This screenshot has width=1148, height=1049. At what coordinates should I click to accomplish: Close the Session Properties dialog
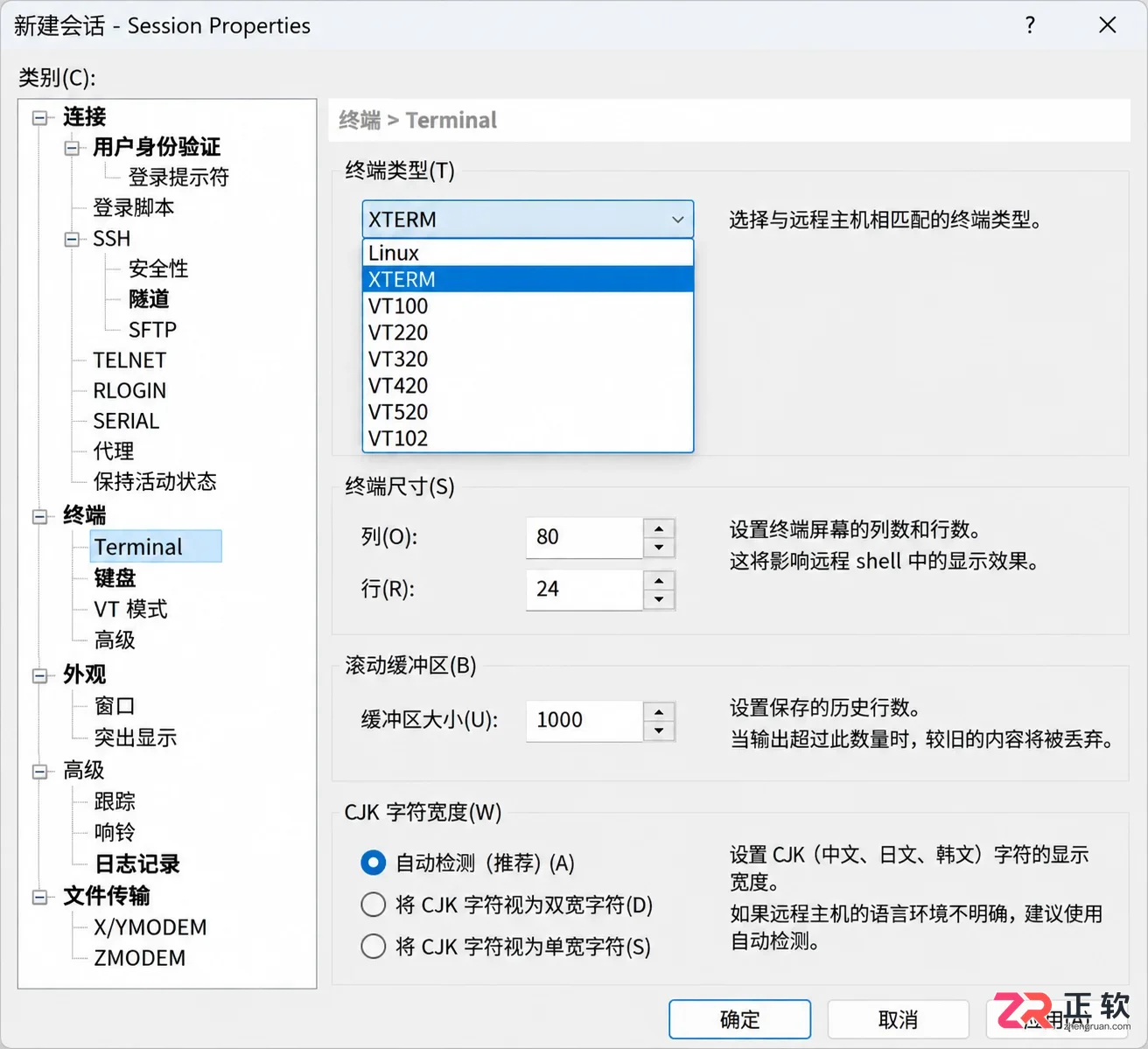pos(1107,25)
